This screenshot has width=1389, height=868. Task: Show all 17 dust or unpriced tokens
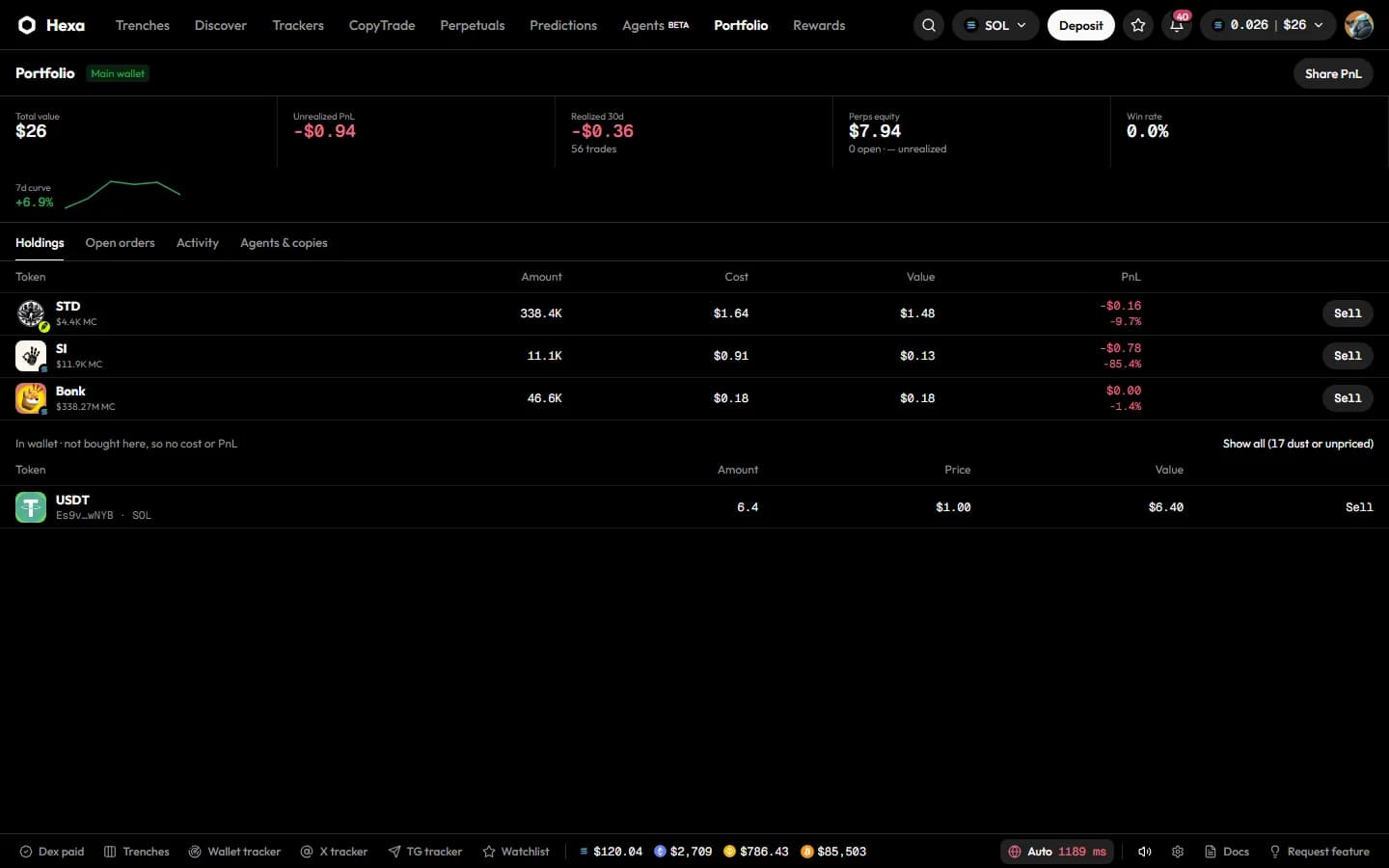pyautogui.click(x=1298, y=444)
